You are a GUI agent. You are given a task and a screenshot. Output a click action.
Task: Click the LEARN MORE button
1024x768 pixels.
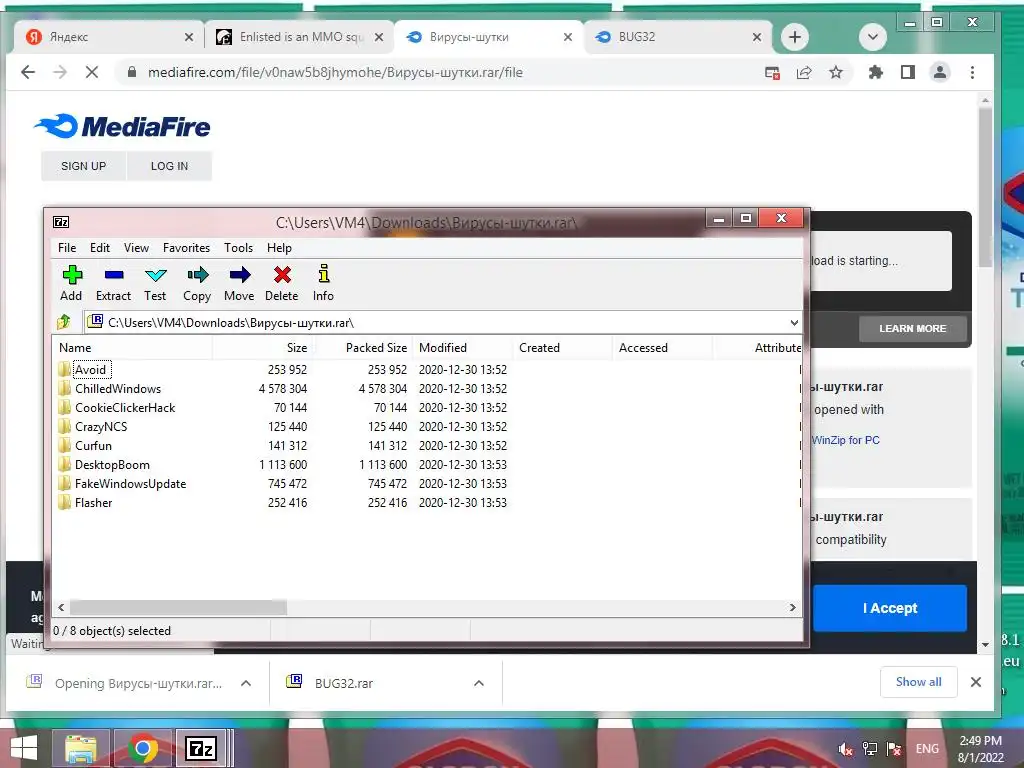coord(912,328)
